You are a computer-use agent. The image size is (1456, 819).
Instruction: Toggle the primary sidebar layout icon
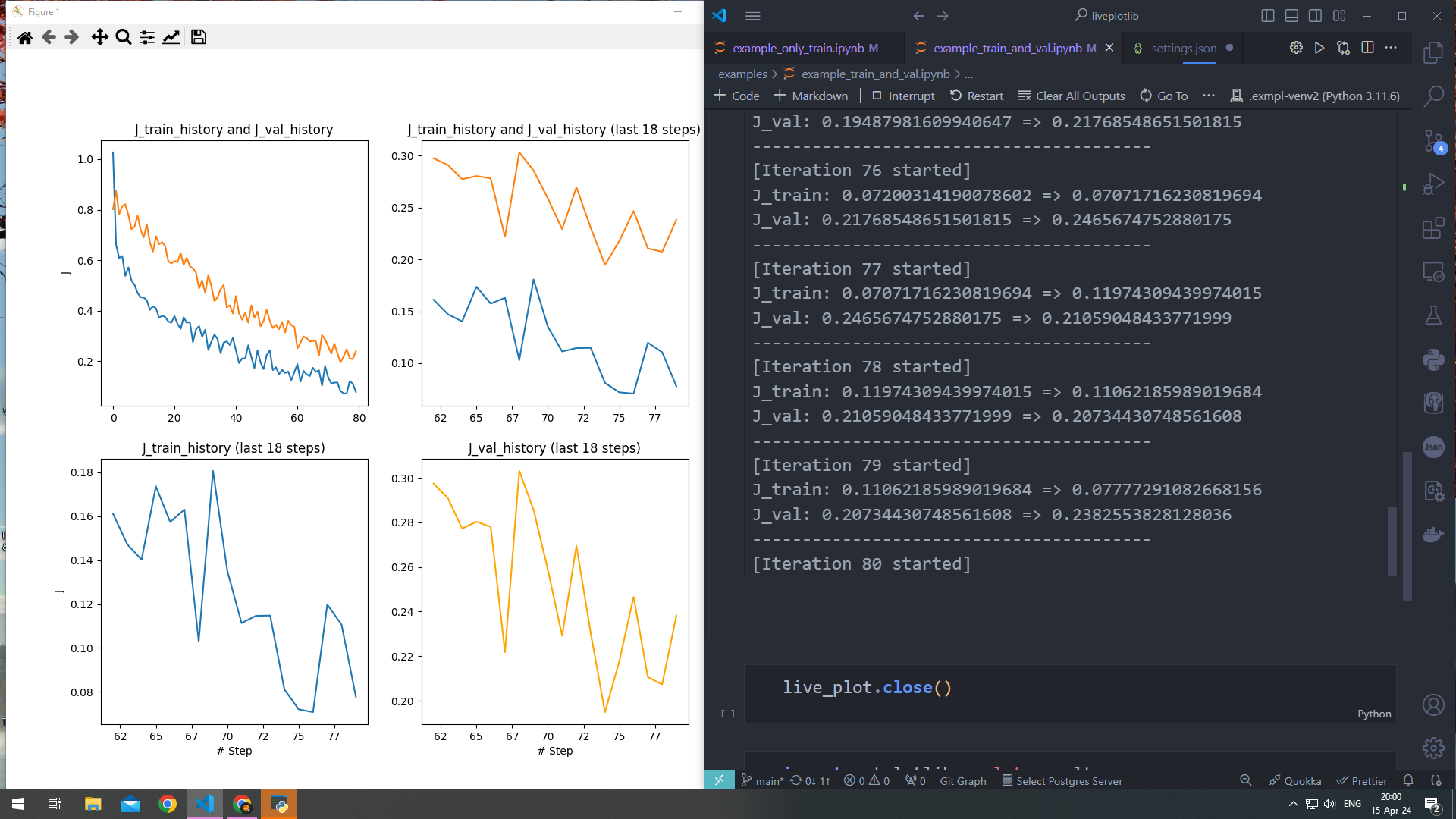[1267, 15]
